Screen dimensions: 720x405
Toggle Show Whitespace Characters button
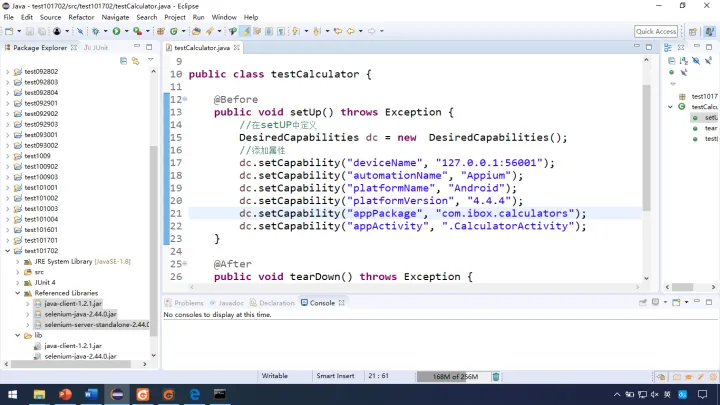281,31
